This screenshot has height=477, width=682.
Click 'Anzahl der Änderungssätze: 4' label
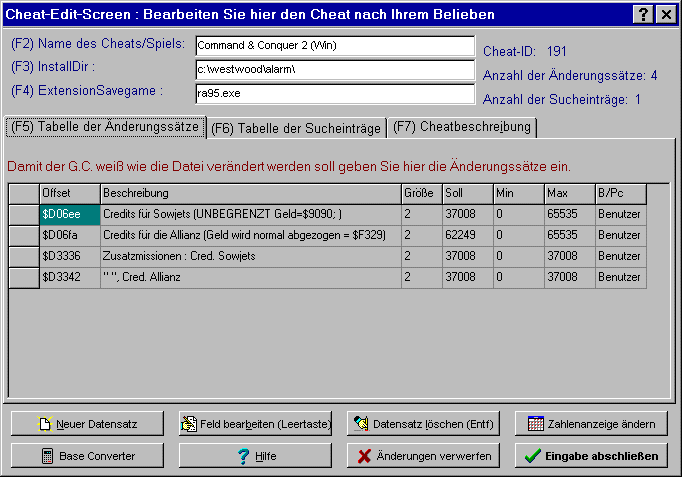(x=570, y=76)
